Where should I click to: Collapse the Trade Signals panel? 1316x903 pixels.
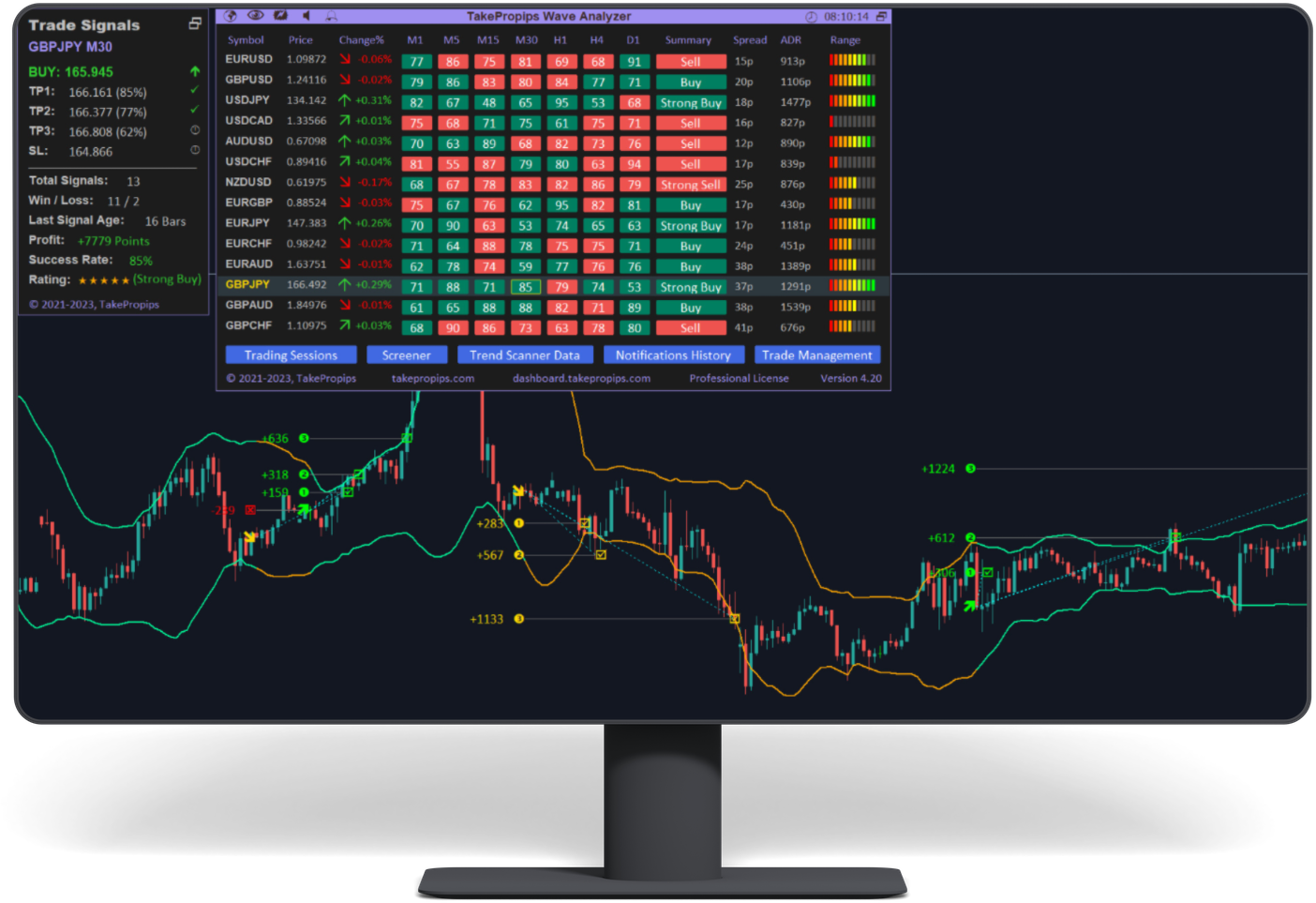coord(195,23)
